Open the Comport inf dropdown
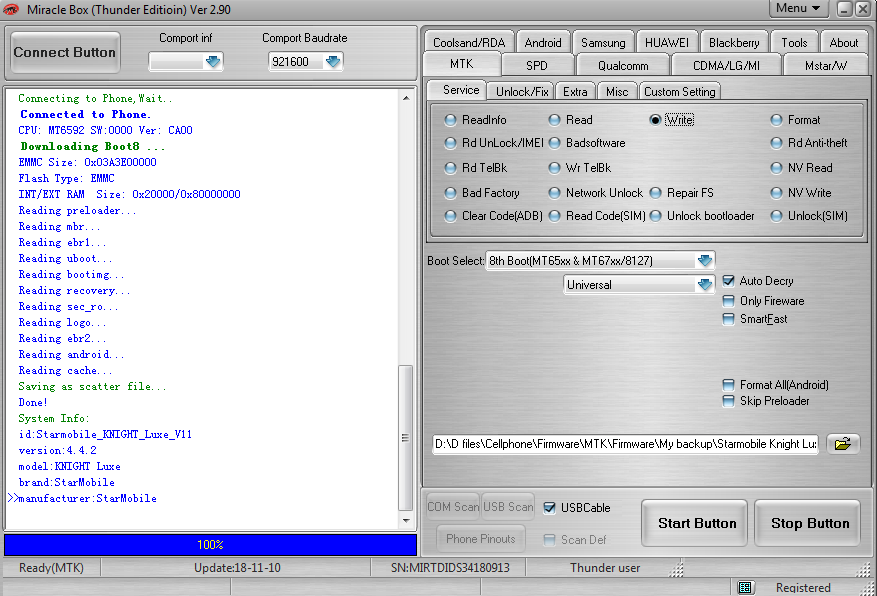Viewport: 877px width, 596px height. pyautogui.click(x=213, y=62)
